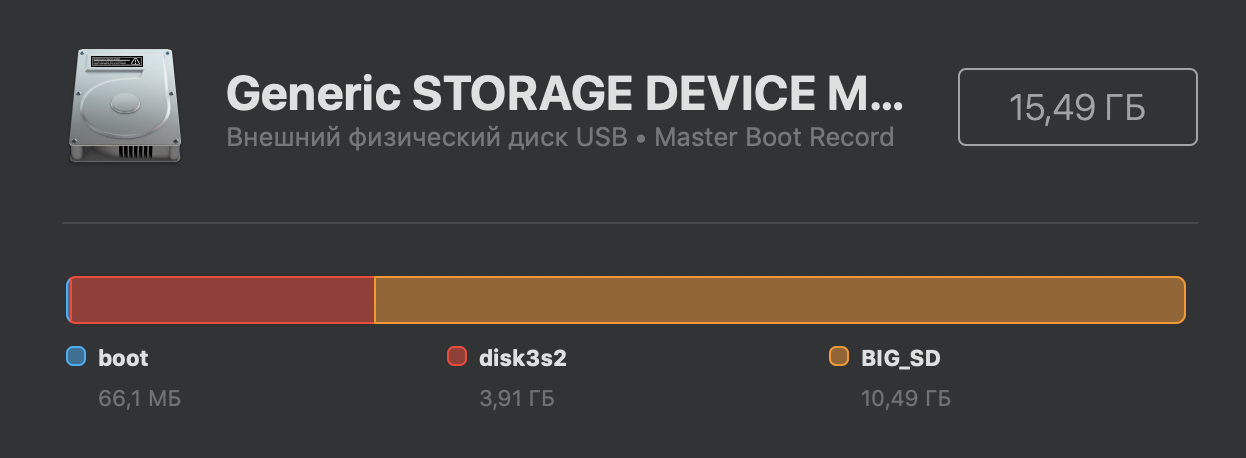Click the 10,49 ГБ size text
The image size is (1246, 458).
coord(905,399)
